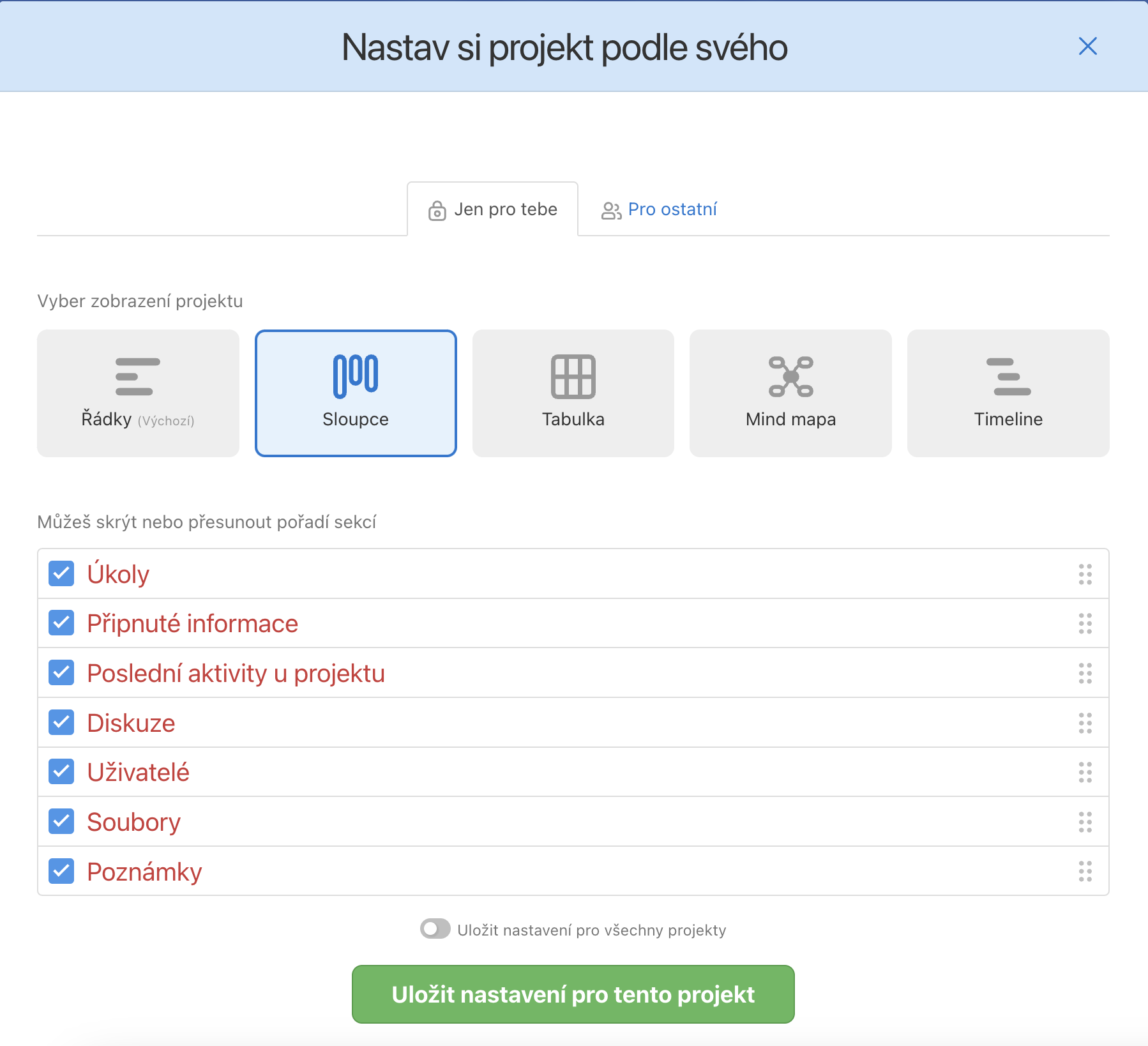Click the drag handle for Soubory
The image size is (1148, 1046).
coord(1085,822)
